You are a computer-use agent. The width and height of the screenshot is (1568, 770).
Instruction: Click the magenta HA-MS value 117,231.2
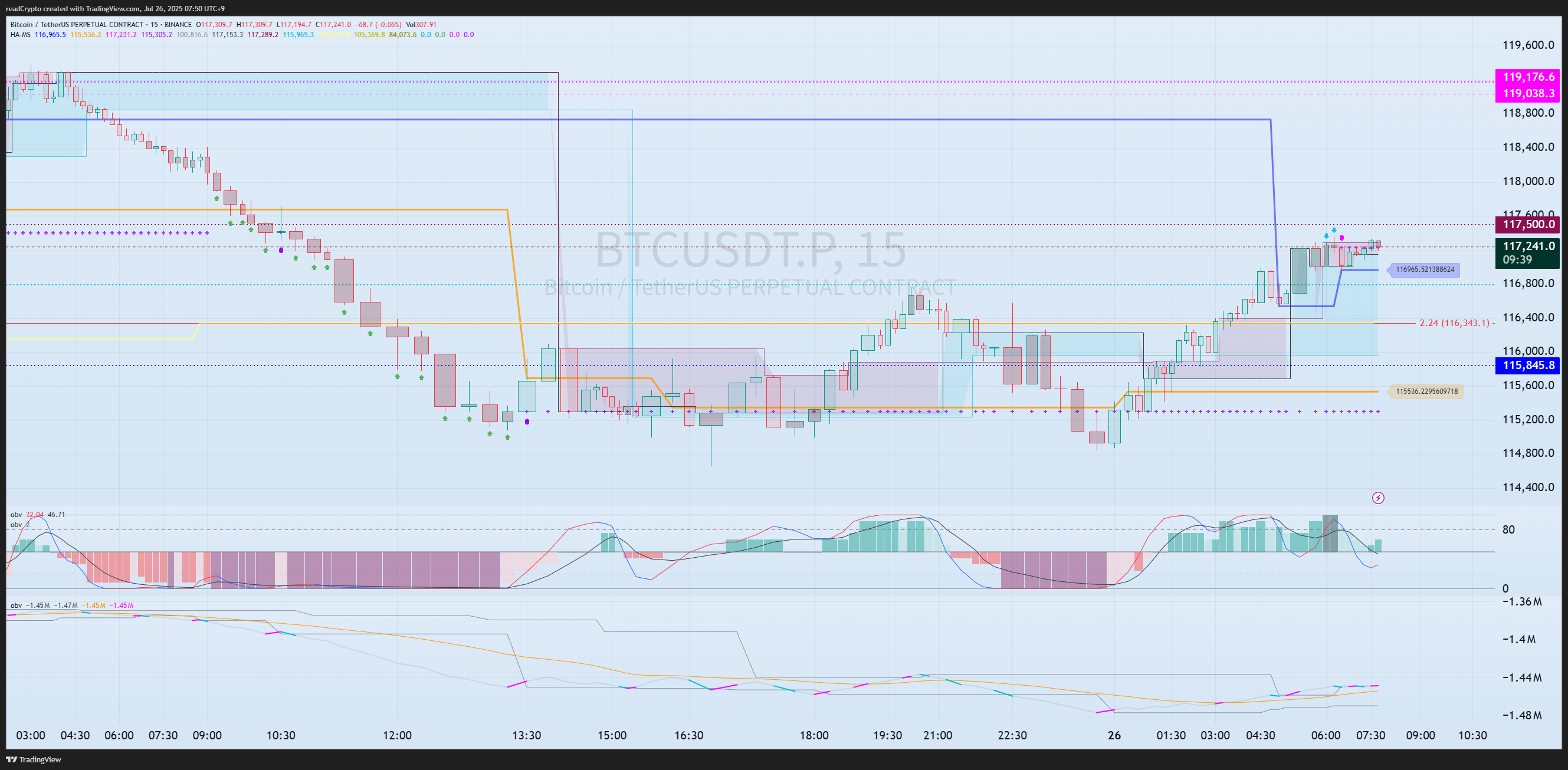tap(121, 35)
